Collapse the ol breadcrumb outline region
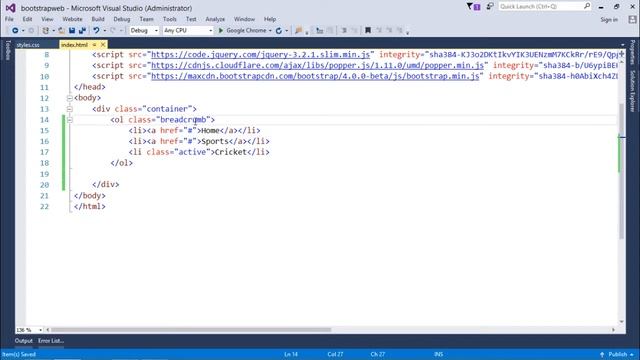 [69, 120]
